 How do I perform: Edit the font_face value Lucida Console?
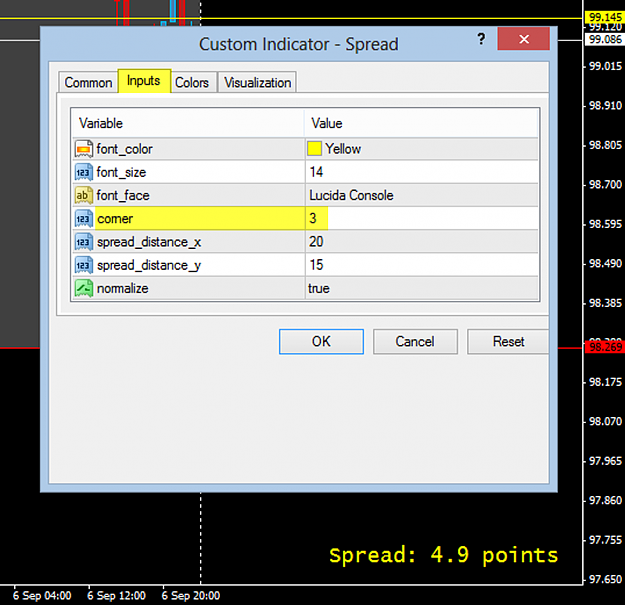(x=351, y=195)
